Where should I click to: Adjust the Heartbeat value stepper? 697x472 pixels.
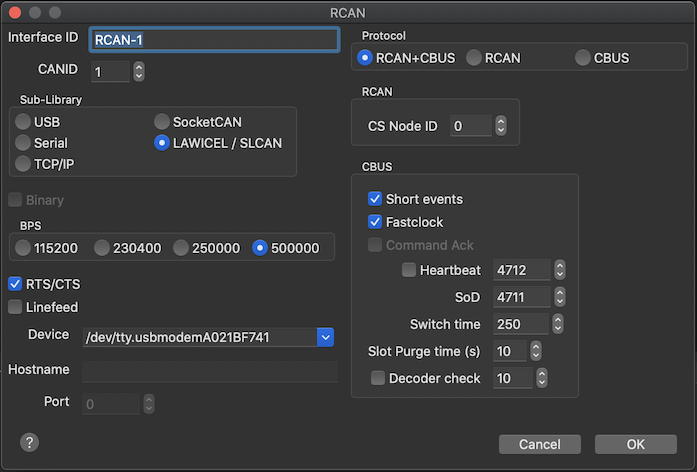(x=560, y=271)
